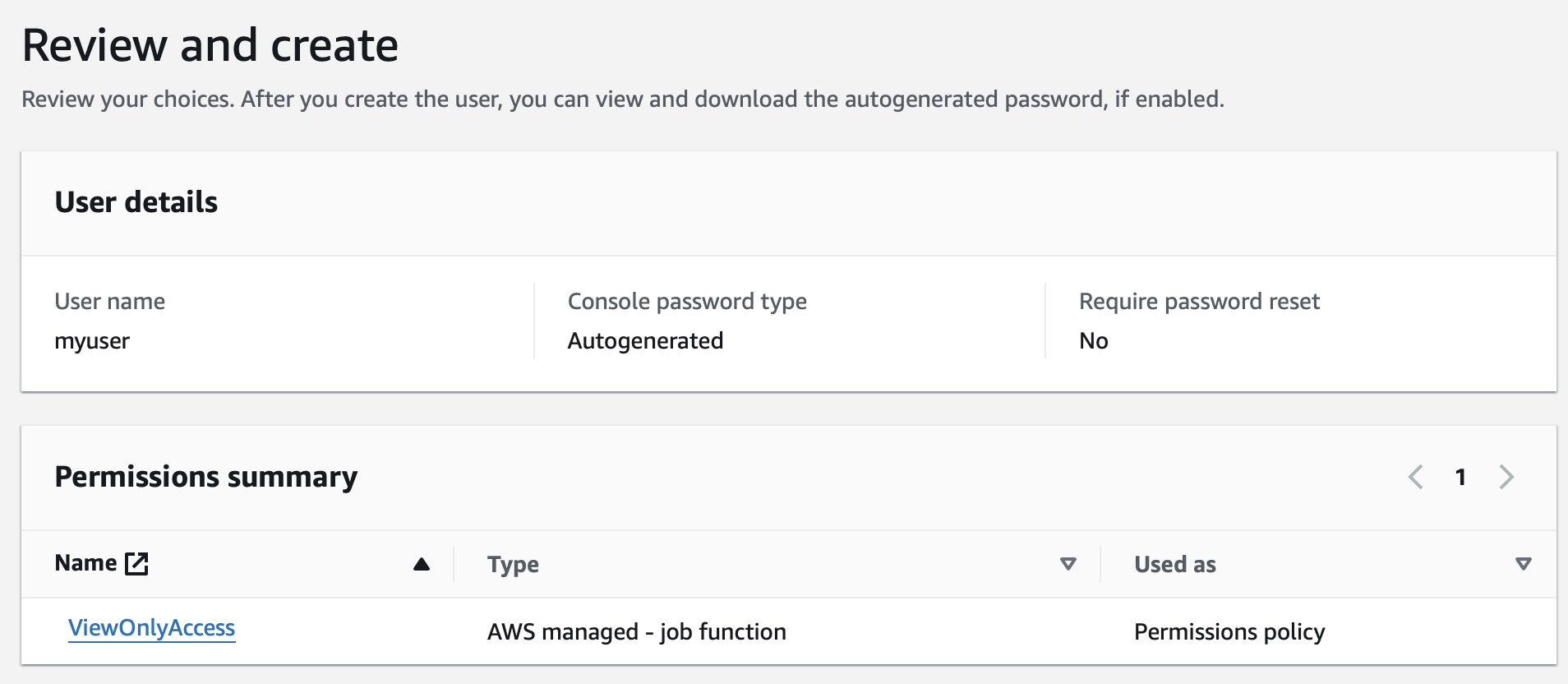This screenshot has width=1568, height=684.
Task: Click the No value under Require password reset
Action: pyautogui.click(x=1093, y=341)
